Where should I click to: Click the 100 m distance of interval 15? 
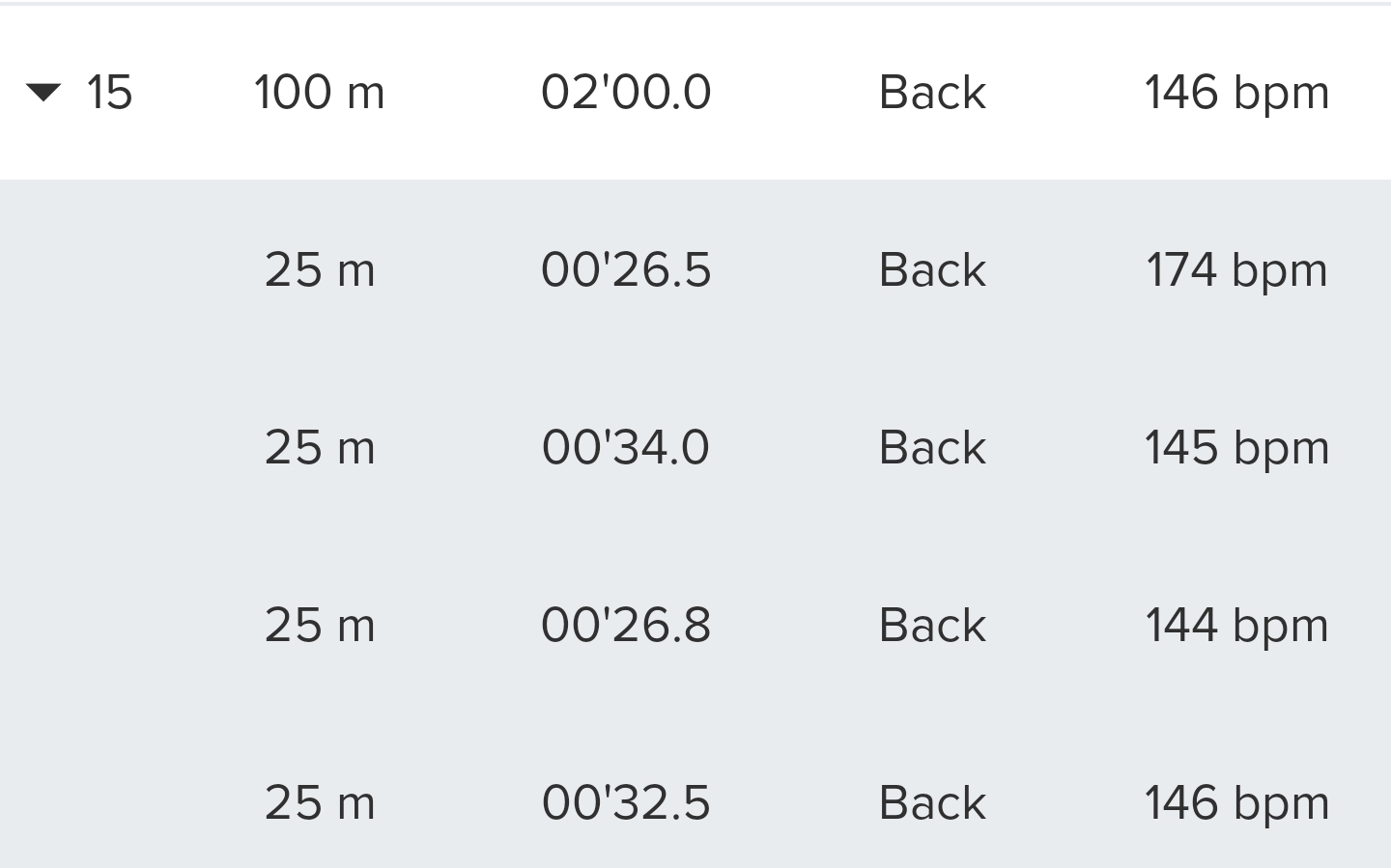point(319,93)
